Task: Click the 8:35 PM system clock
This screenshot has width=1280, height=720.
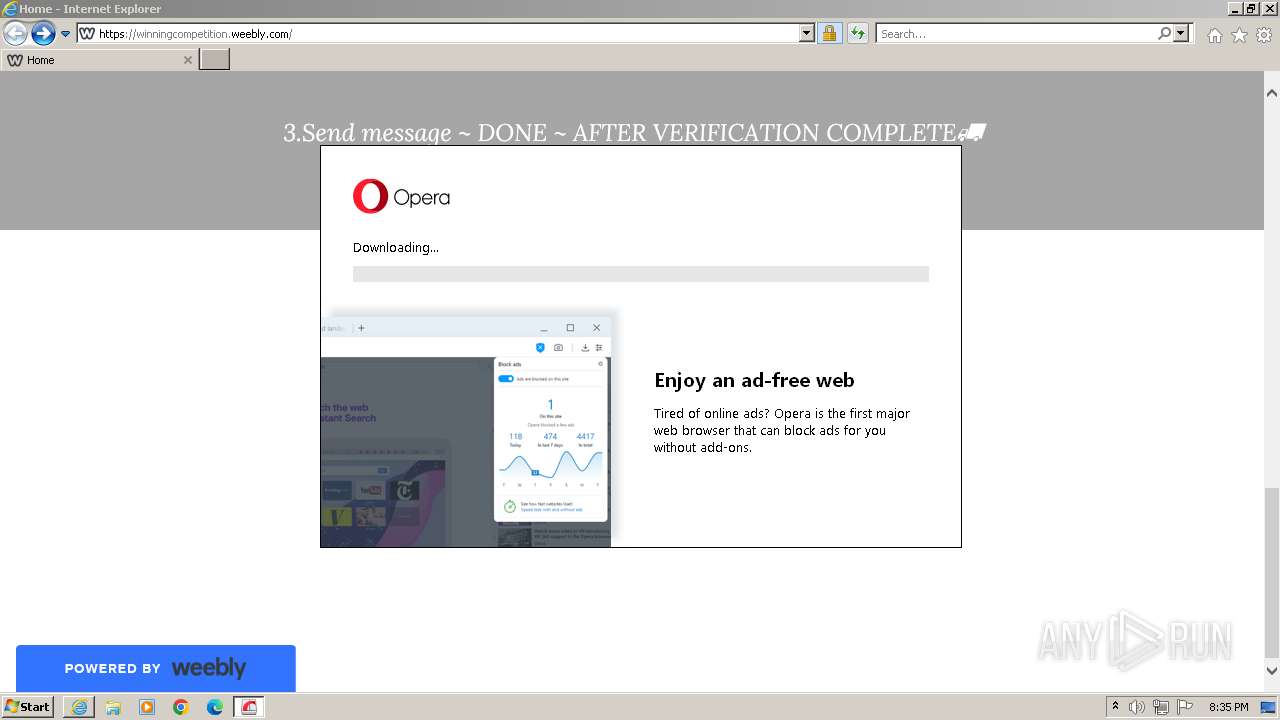Action: [x=1228, y=707]
